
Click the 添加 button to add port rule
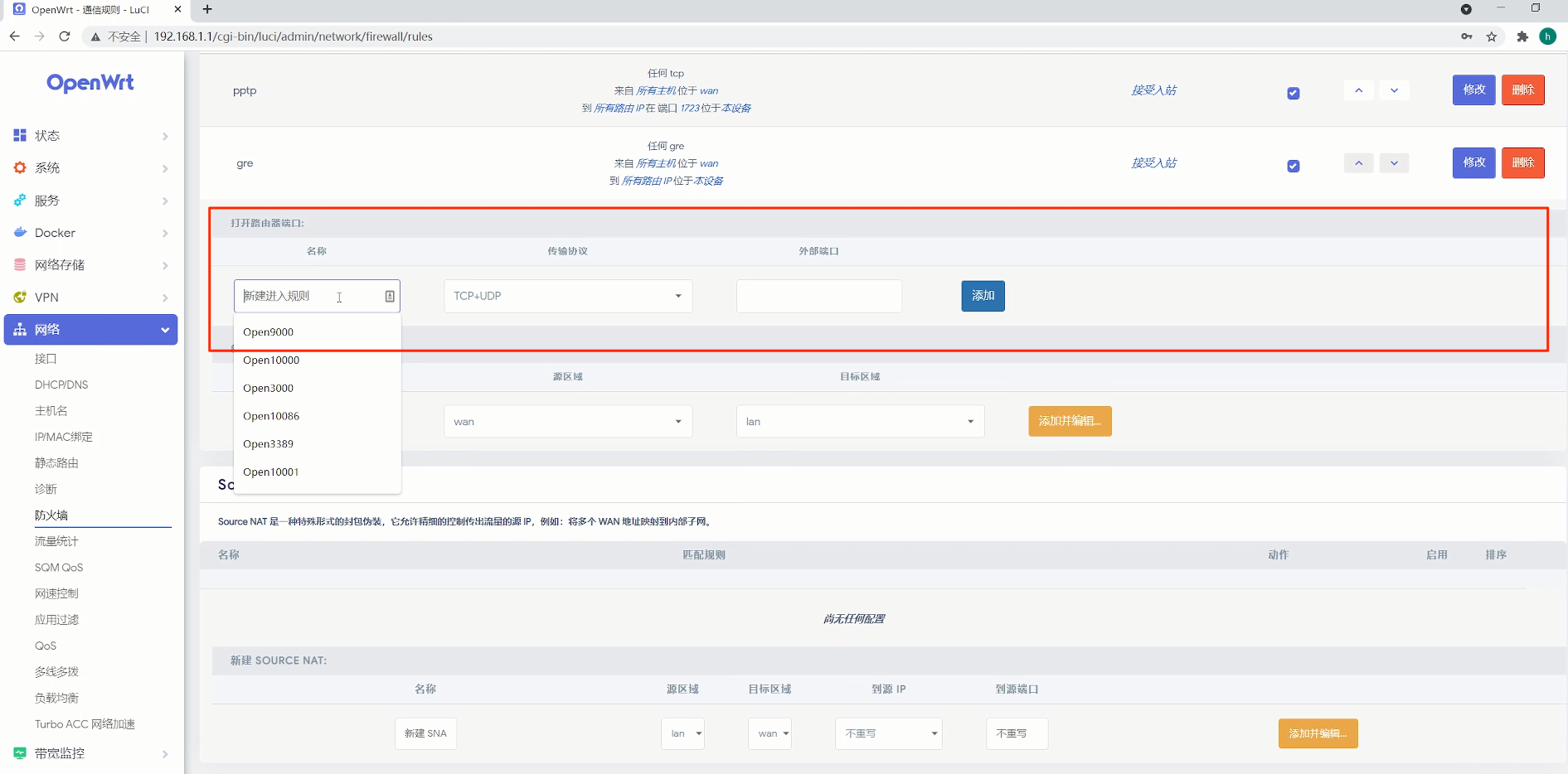point(983,296)
